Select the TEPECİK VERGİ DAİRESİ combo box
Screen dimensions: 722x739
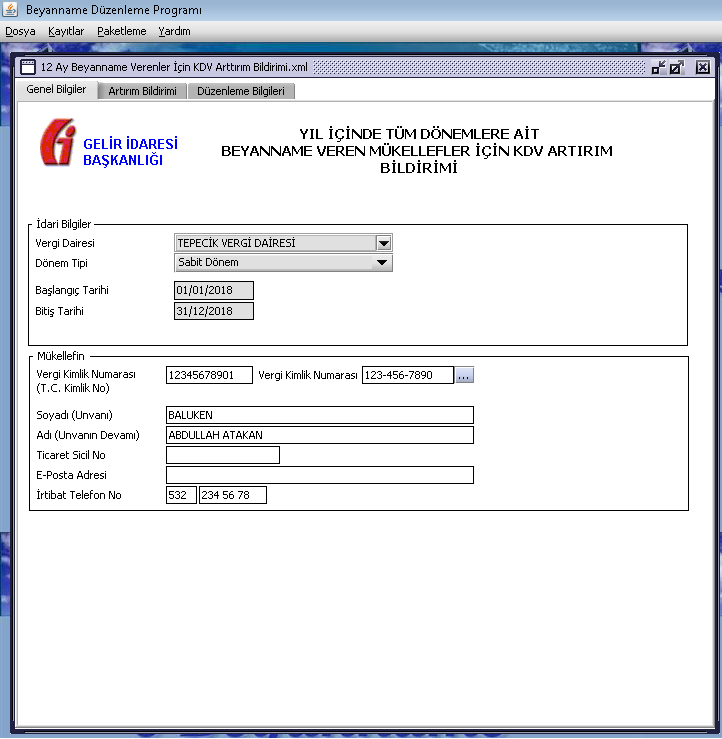tap(283, 243)
